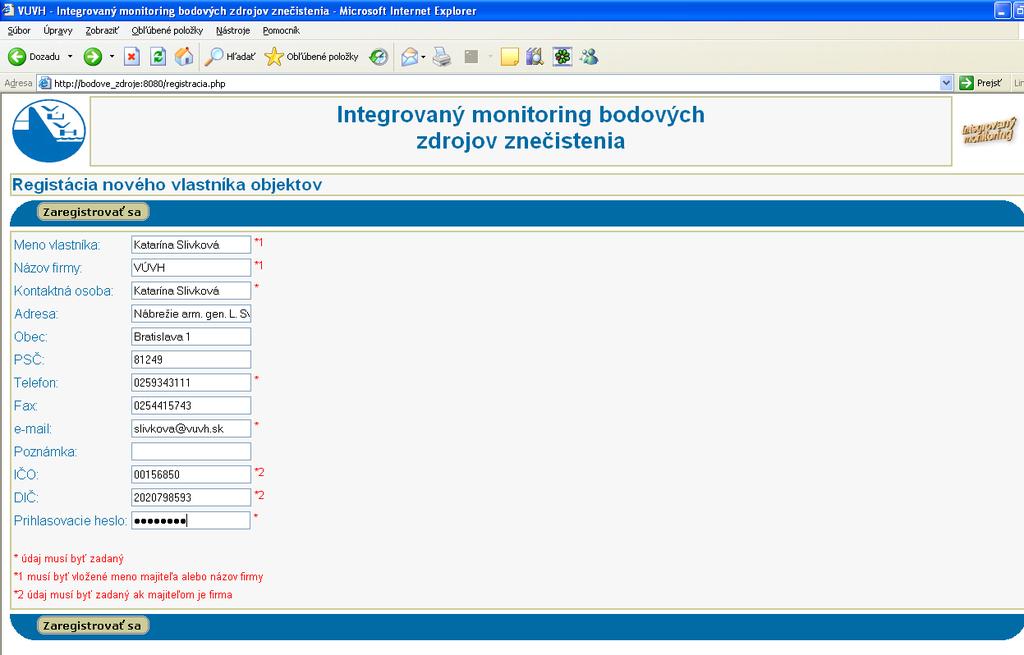Click the top Zaregistrovať sa button
The height and width of the screenshot is (655, 1024).
click(x=92, y=212)
